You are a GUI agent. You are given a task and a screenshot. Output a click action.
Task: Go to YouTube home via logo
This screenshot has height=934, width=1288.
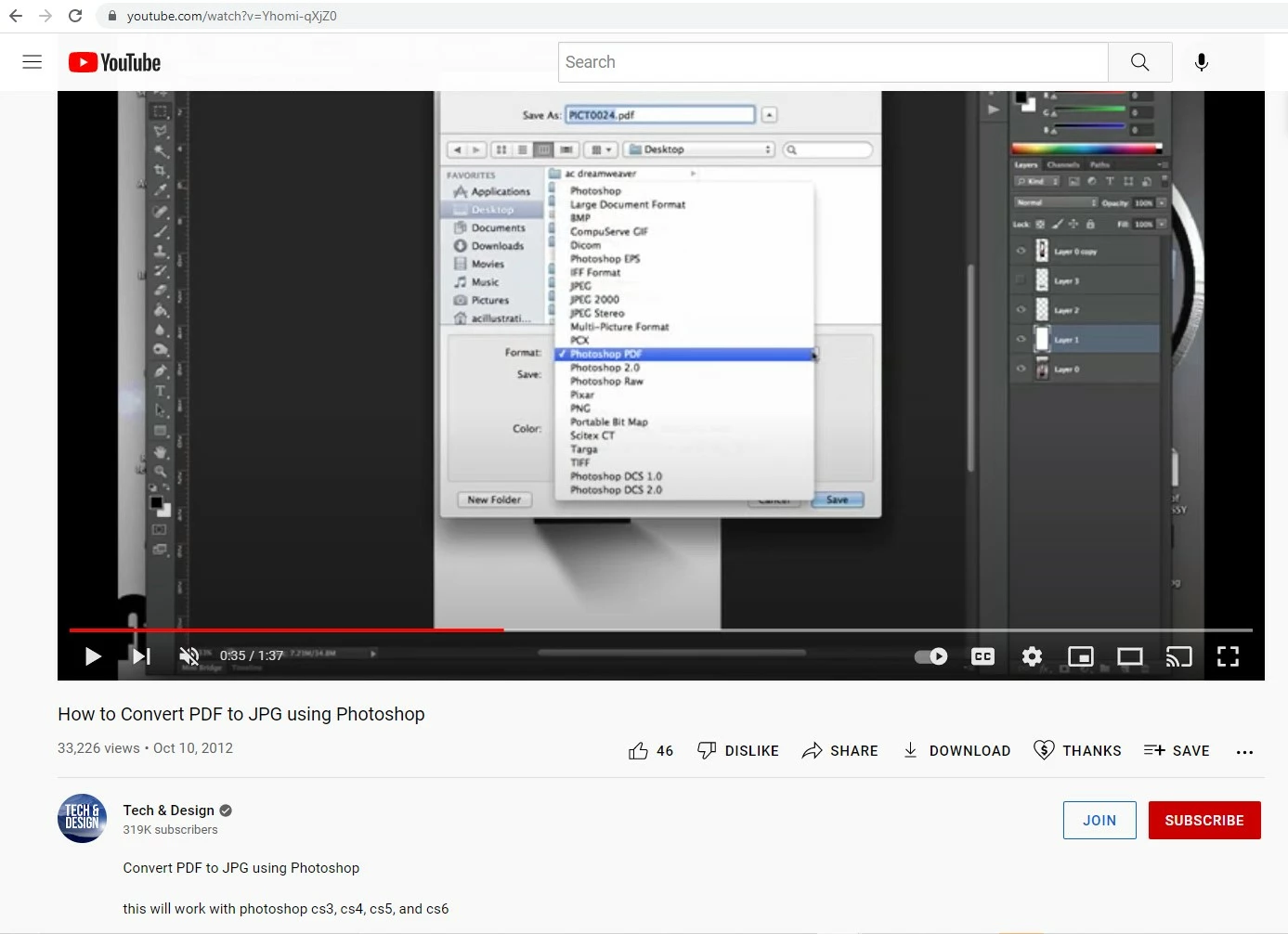coord(114,62)
